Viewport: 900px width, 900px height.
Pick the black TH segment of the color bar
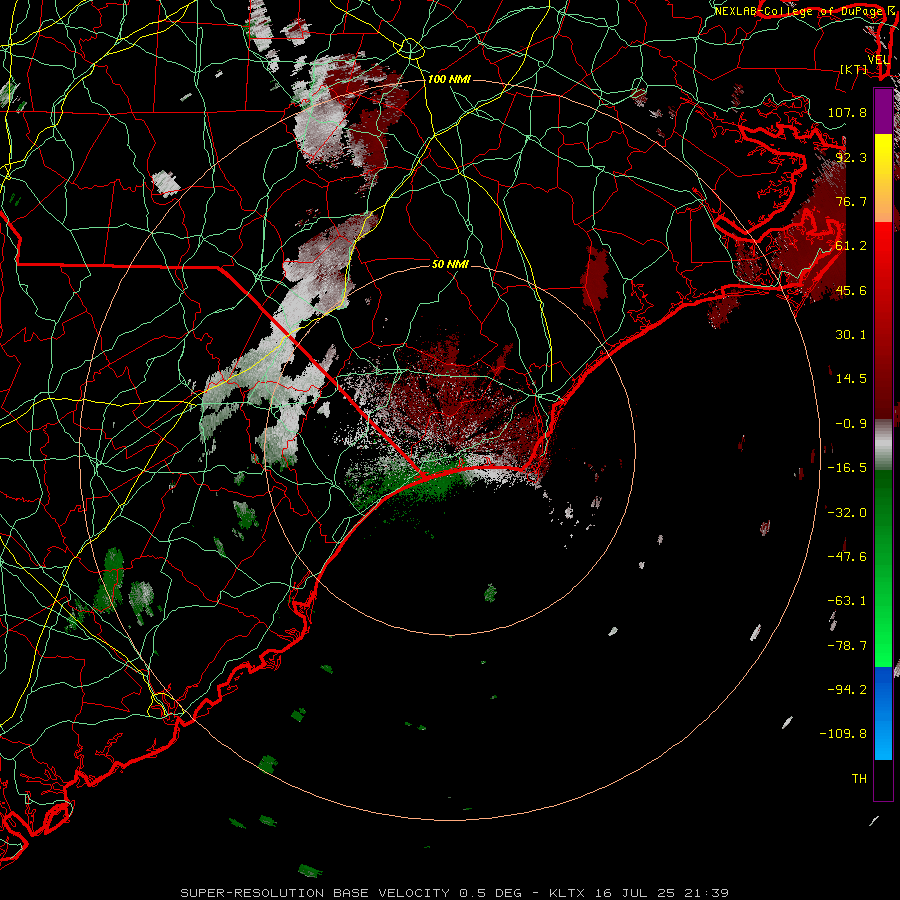tap(883, 779)
